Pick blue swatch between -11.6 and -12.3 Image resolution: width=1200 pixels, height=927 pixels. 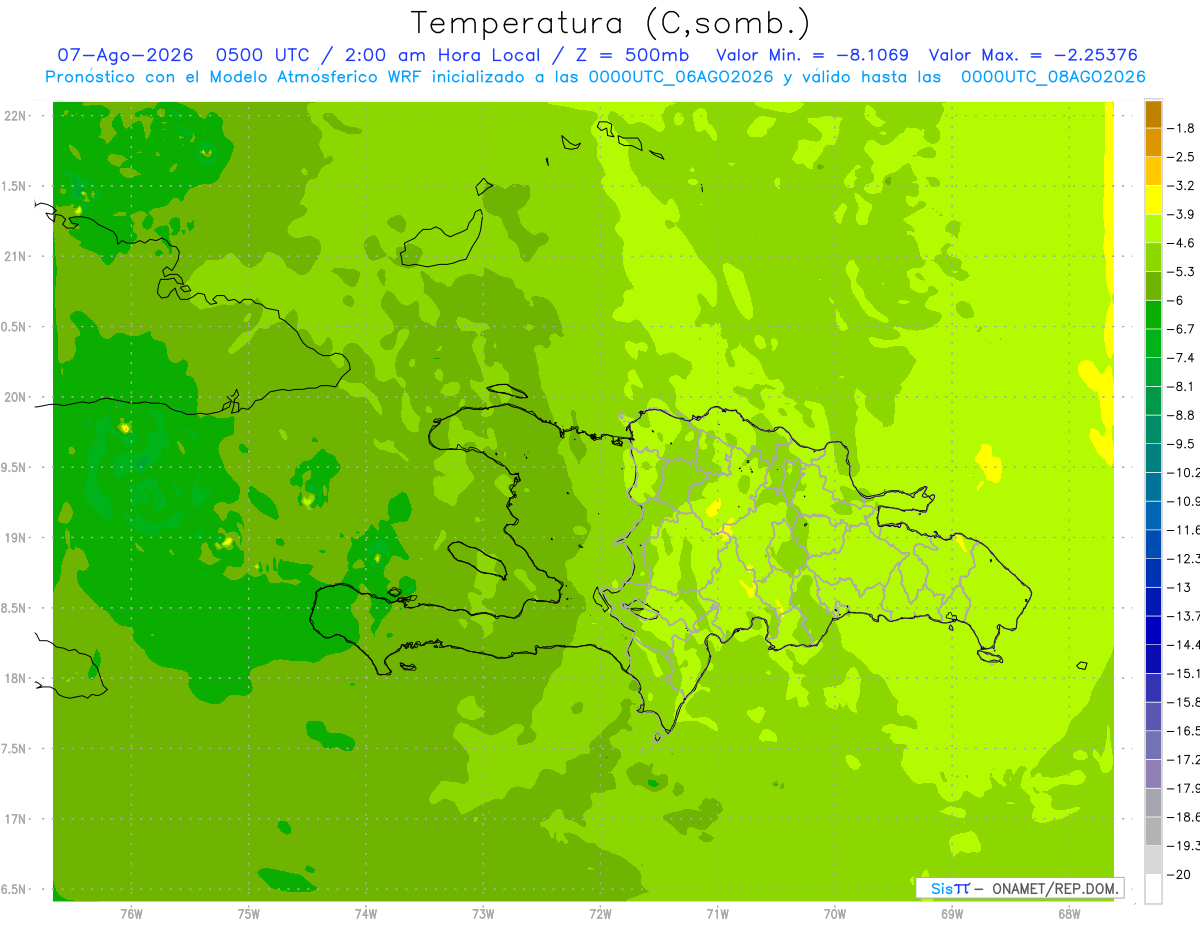pos(1153,544)
